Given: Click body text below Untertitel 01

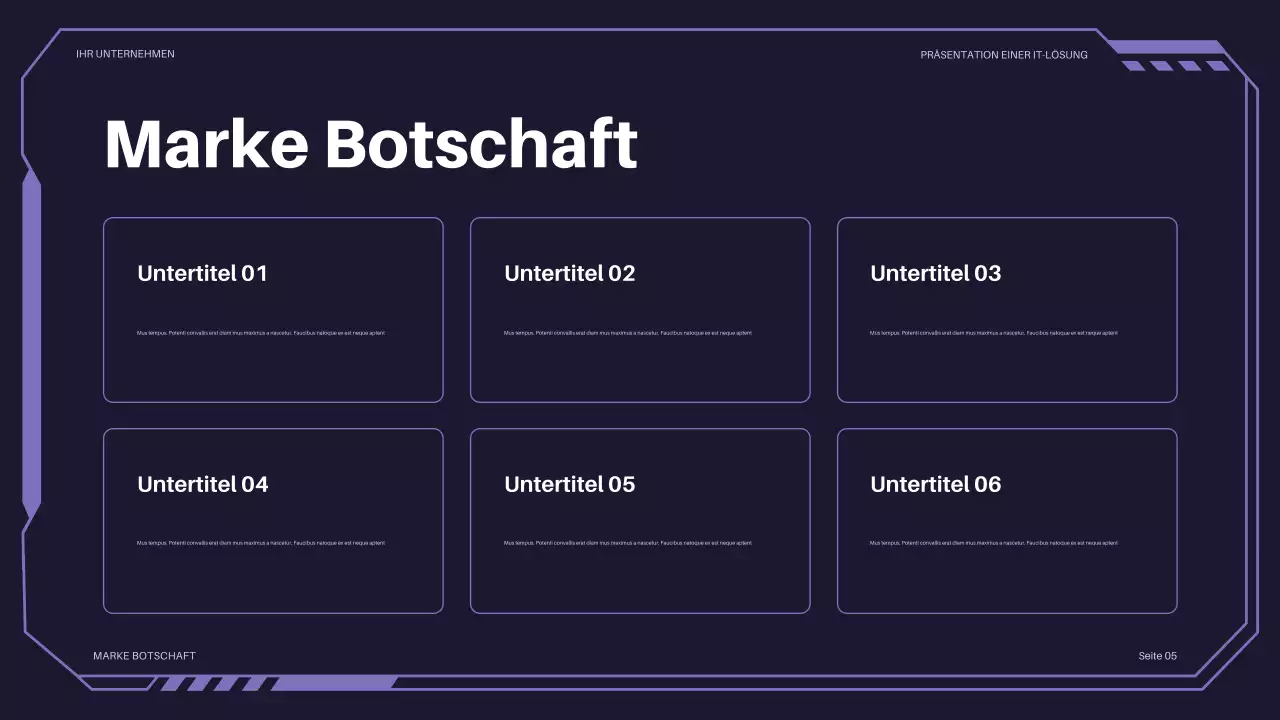Looking at the screenshot, I should pyautogui.click(x=260, y=333).
